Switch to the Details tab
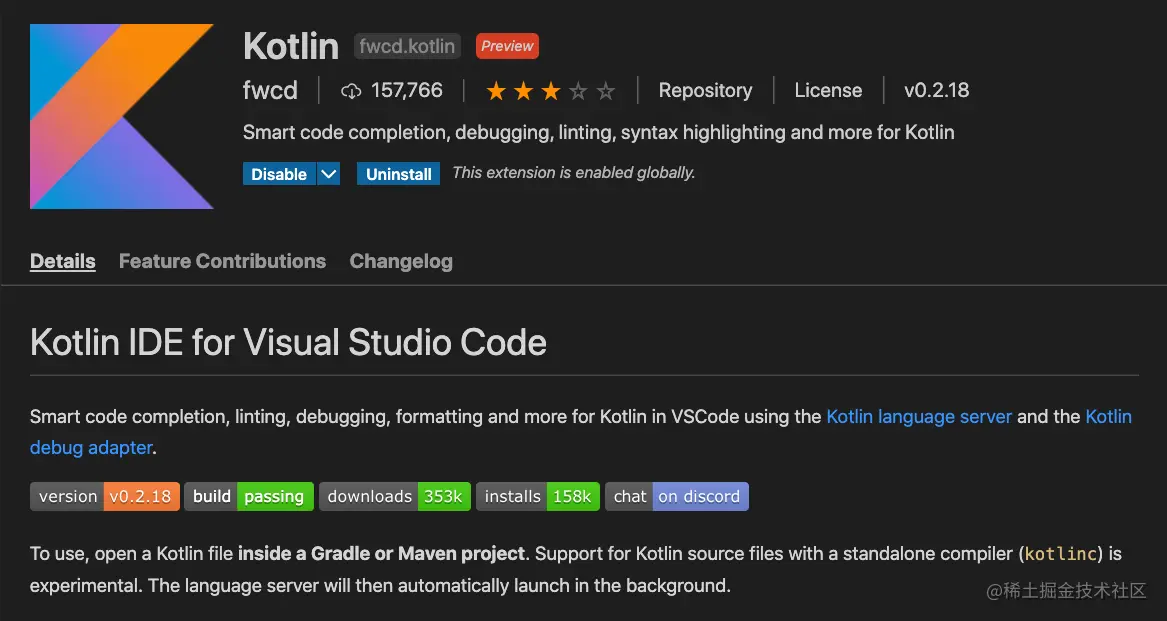The image size is (1167, 621). tap(63, 261)
